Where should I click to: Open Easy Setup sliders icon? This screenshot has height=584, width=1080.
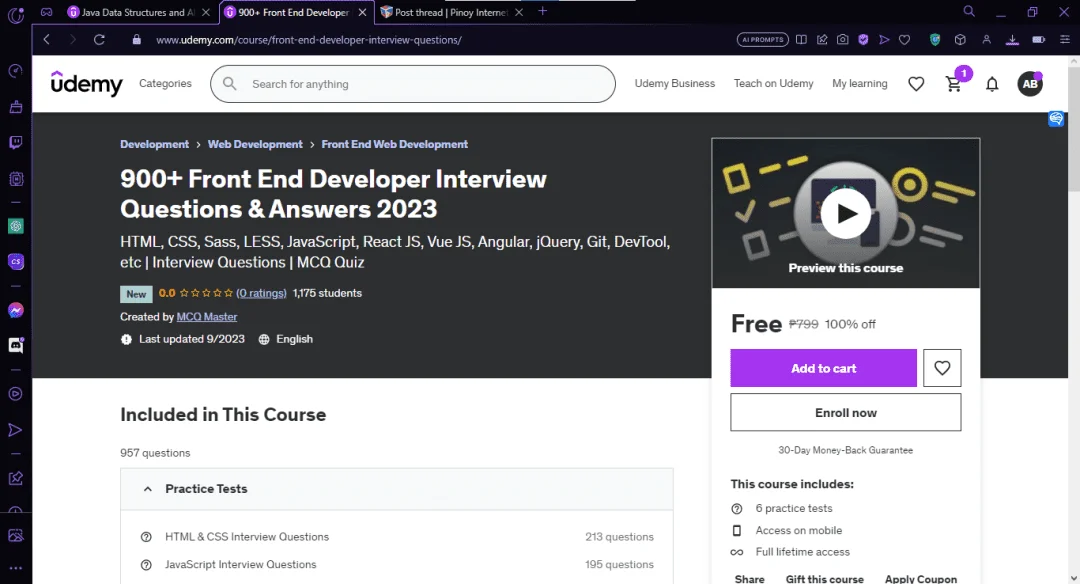pyautogui.click(x=1064, y=40)
